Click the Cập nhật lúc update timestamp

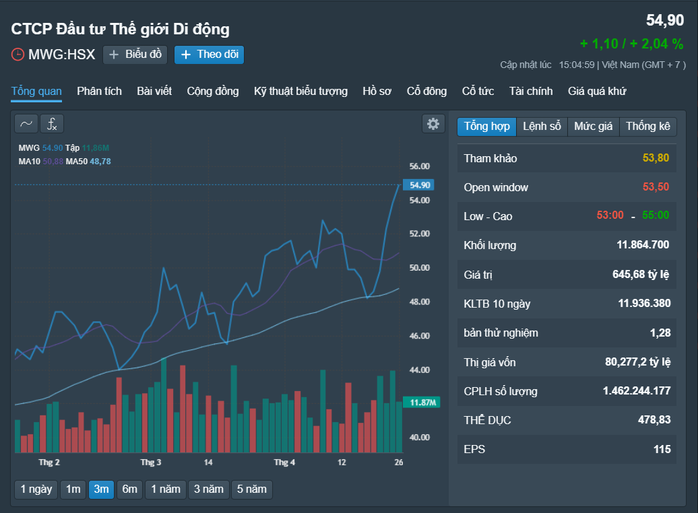tap(592, 65)
